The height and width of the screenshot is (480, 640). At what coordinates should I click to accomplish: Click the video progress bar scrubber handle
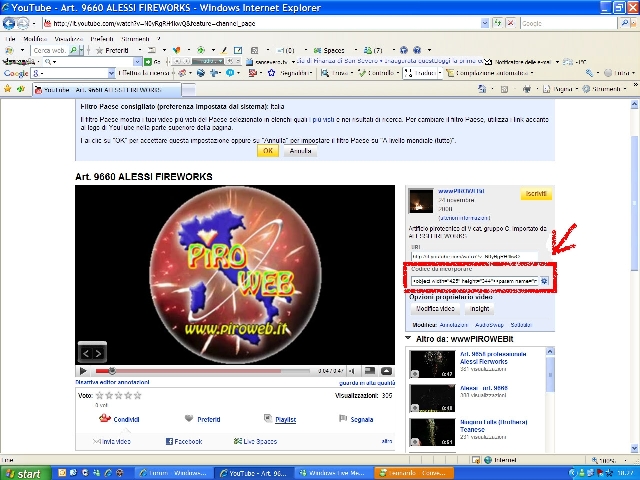pos(112,371)
